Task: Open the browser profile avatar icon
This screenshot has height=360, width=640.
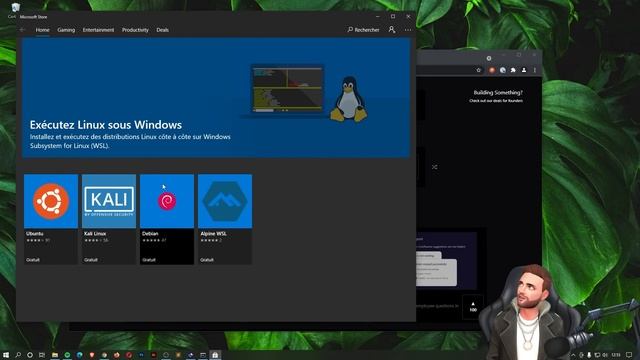Action: pos(524,70)
